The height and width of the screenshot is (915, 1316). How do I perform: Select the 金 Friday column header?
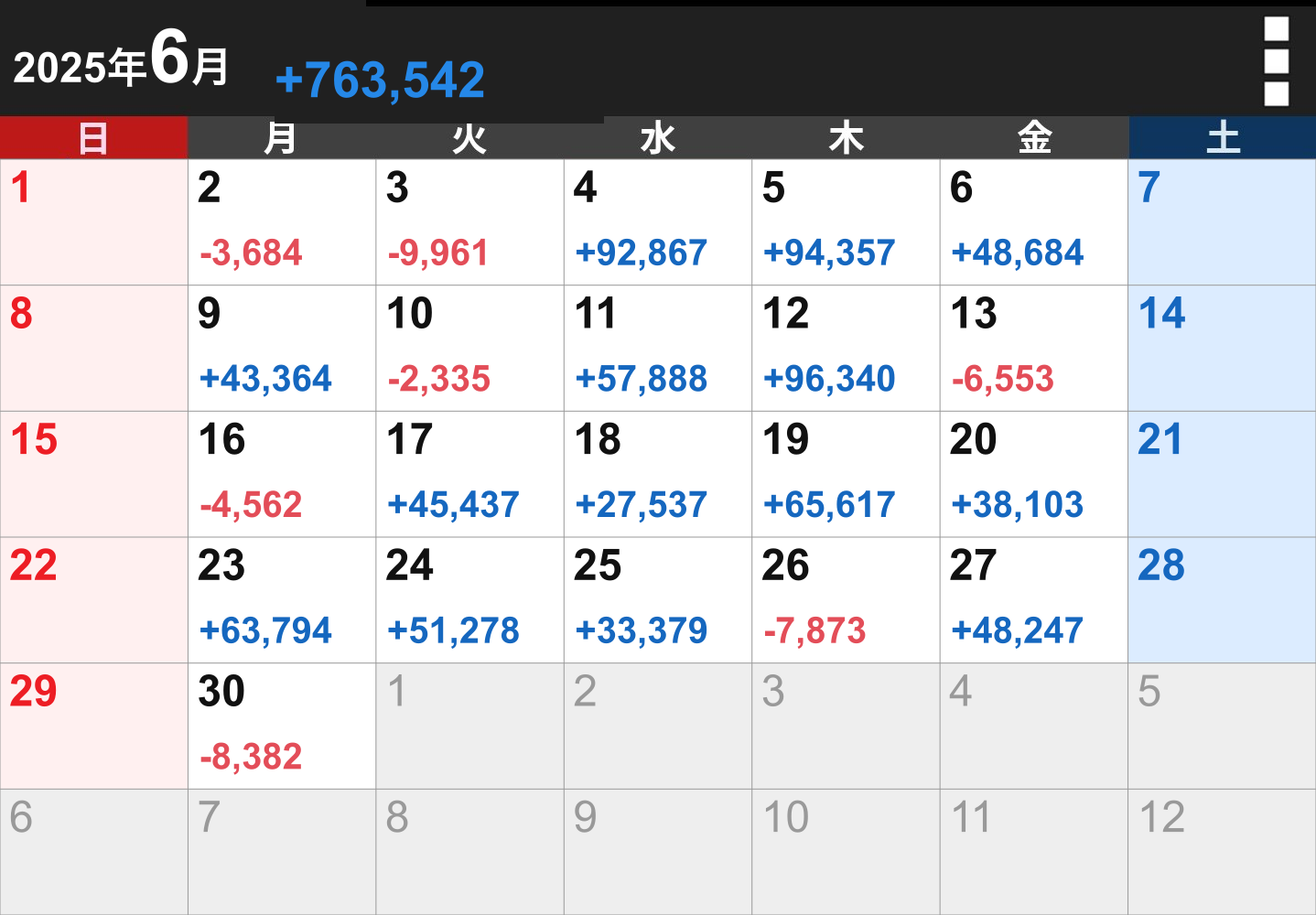pyautogui.click(x=1034, y=138)
